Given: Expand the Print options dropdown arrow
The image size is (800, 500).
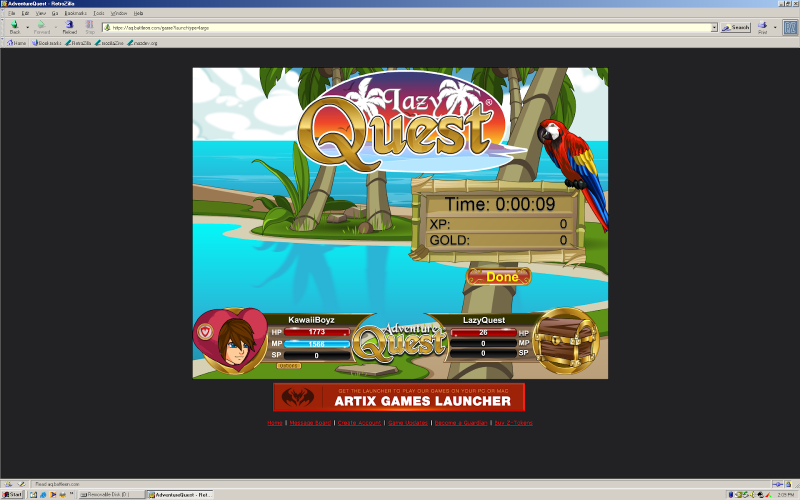Looking at the screenshot, I should tap(775, 27).
